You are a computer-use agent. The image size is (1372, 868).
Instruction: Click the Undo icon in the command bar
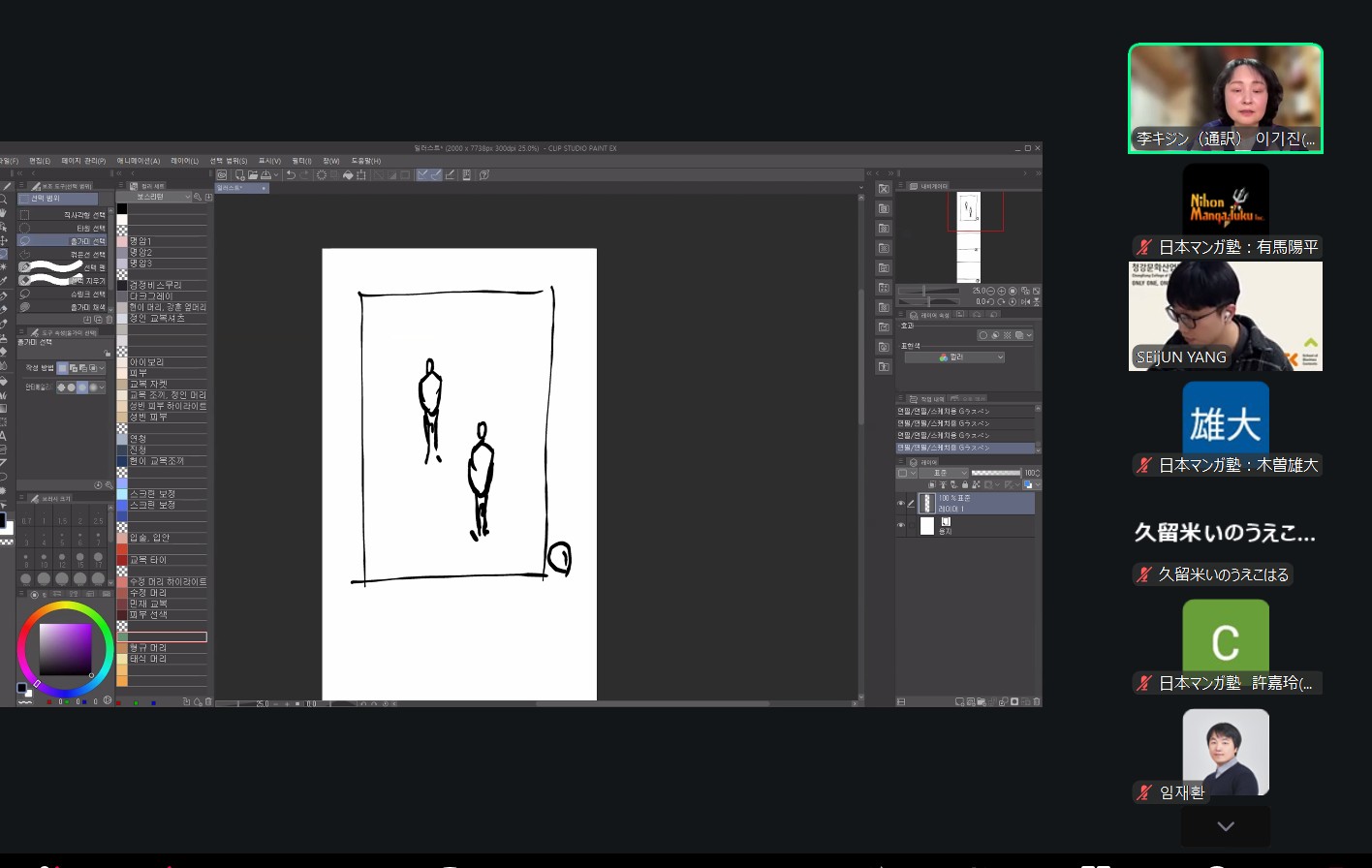[x=290, y=175]
